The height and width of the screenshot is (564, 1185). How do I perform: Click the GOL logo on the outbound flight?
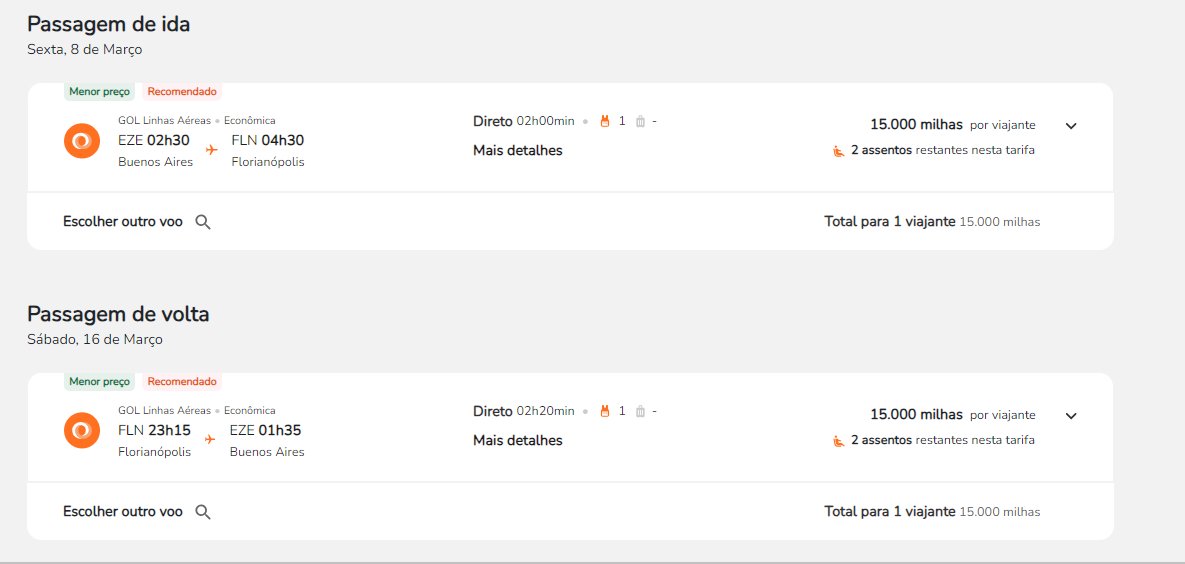[x=82, y=141]
